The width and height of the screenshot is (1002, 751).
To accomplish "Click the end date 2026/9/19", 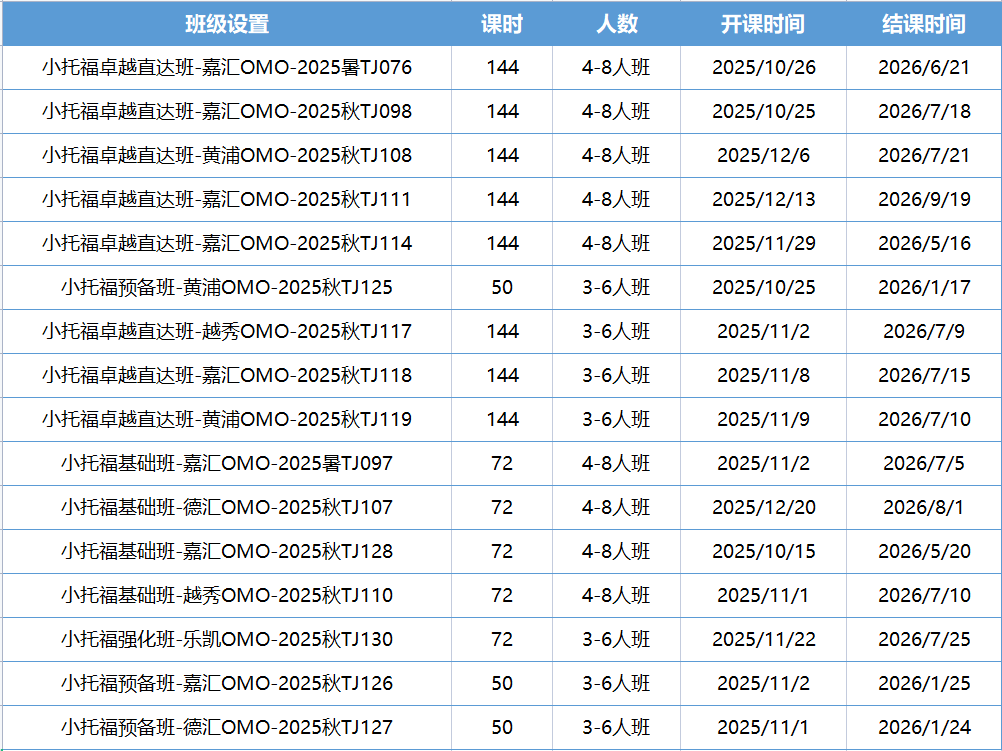I will (924, 200).
